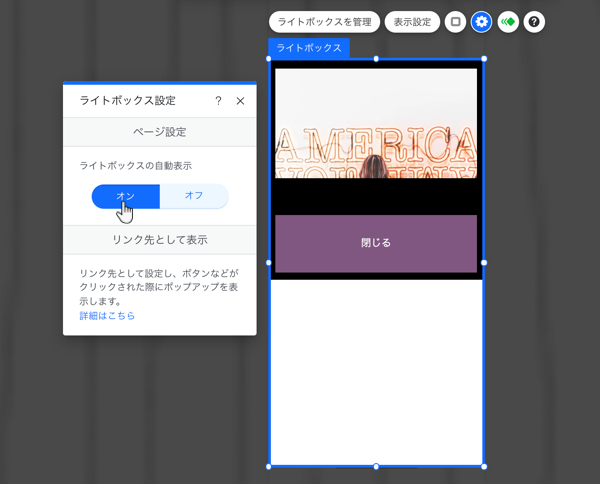Switch auto display to オフ
This screenshot has height=484, width=600.
(194, 196)
